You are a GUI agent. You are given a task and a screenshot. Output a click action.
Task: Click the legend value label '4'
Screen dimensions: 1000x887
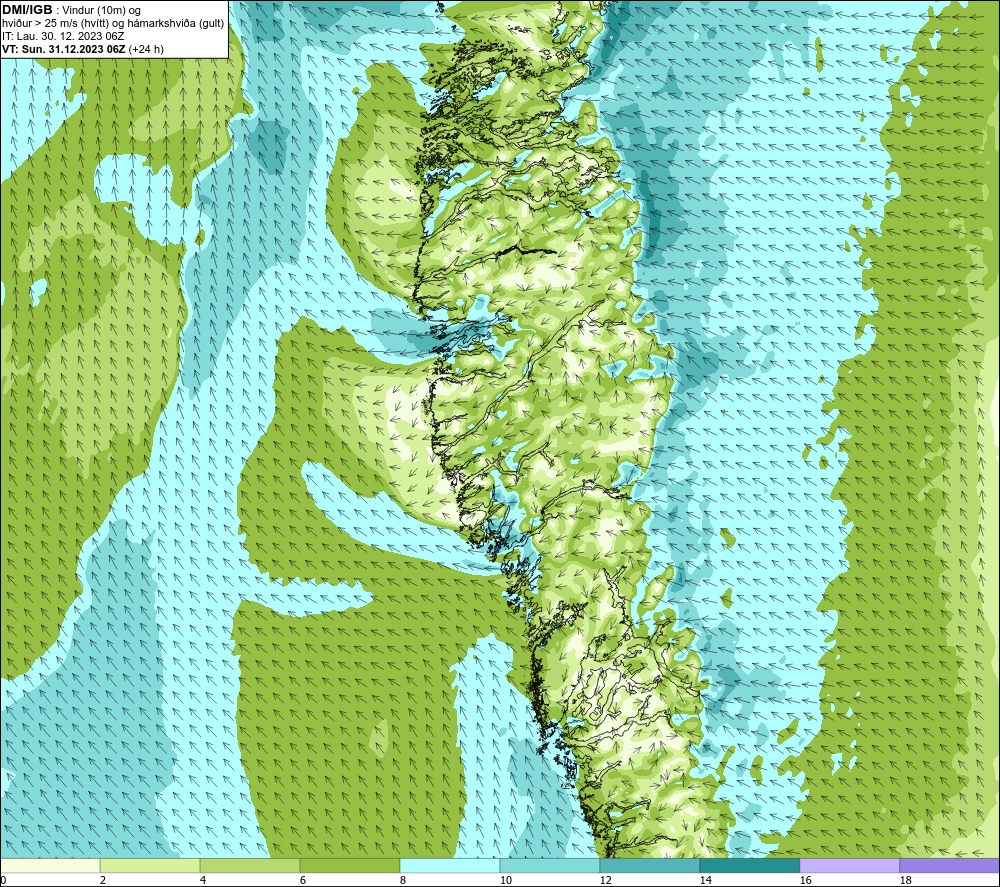(x=203, y=880)
